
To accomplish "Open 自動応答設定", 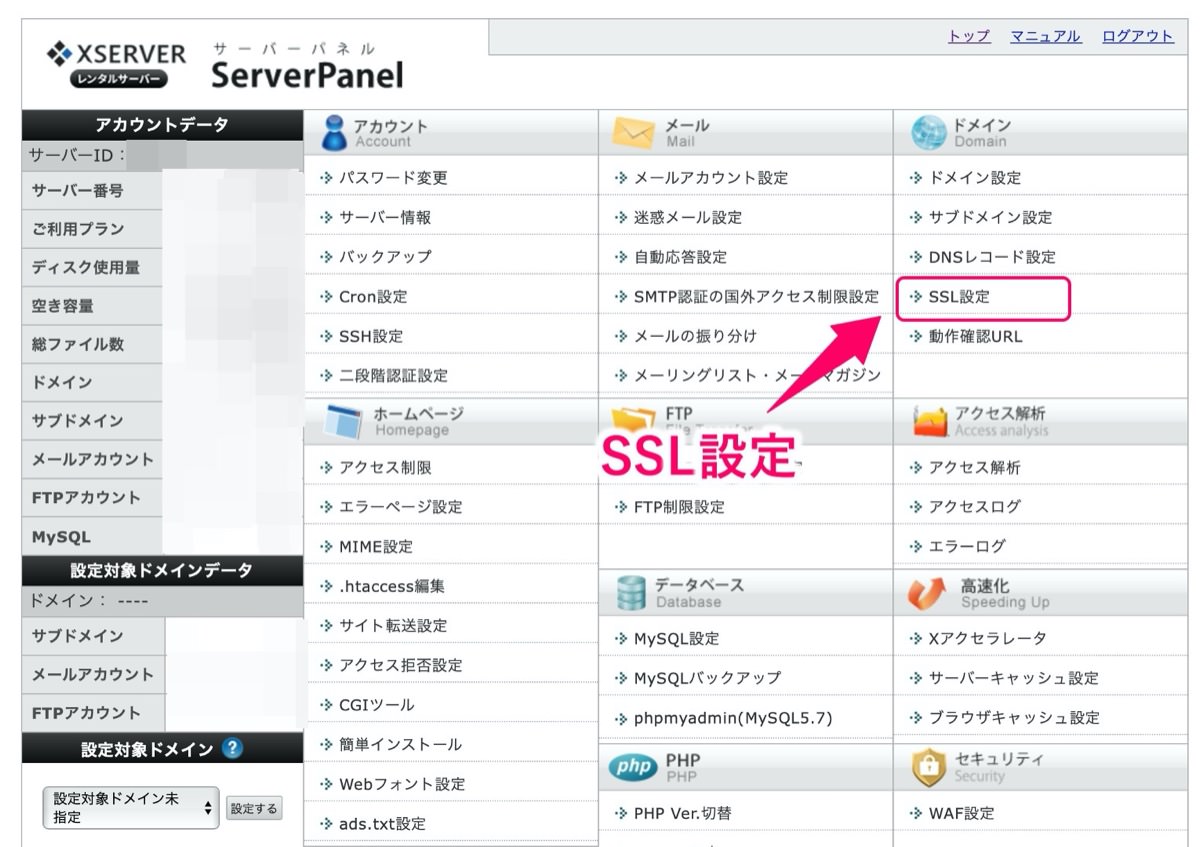I will click(x=680, y=257).
